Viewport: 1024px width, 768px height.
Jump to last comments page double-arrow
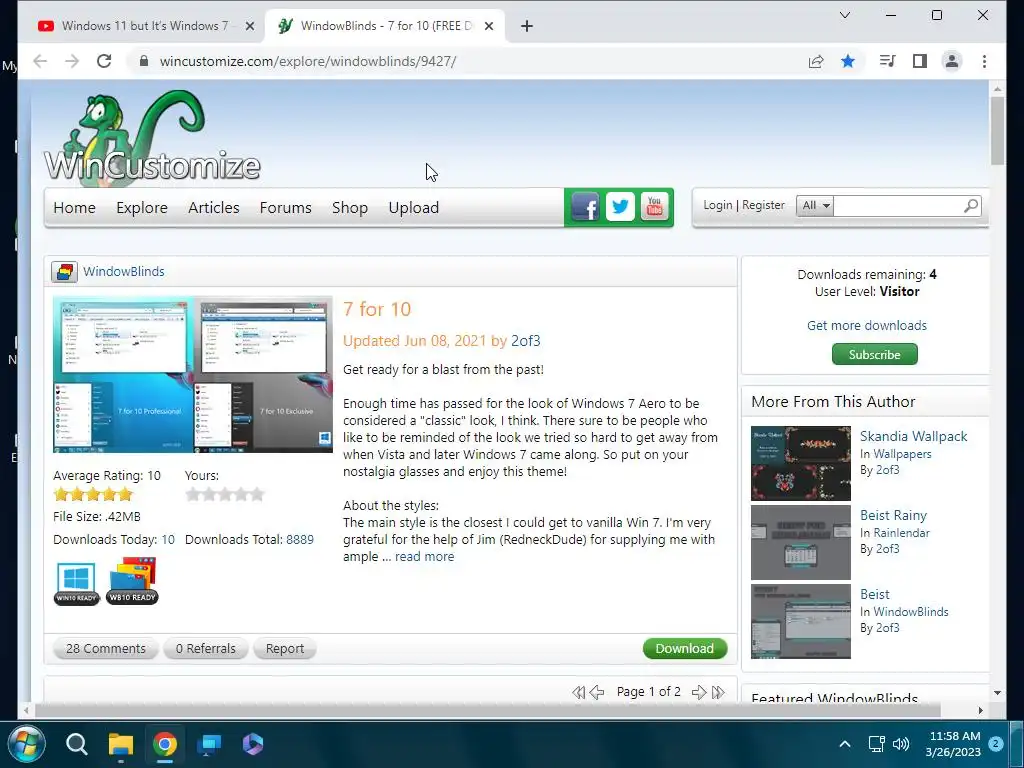718,692
